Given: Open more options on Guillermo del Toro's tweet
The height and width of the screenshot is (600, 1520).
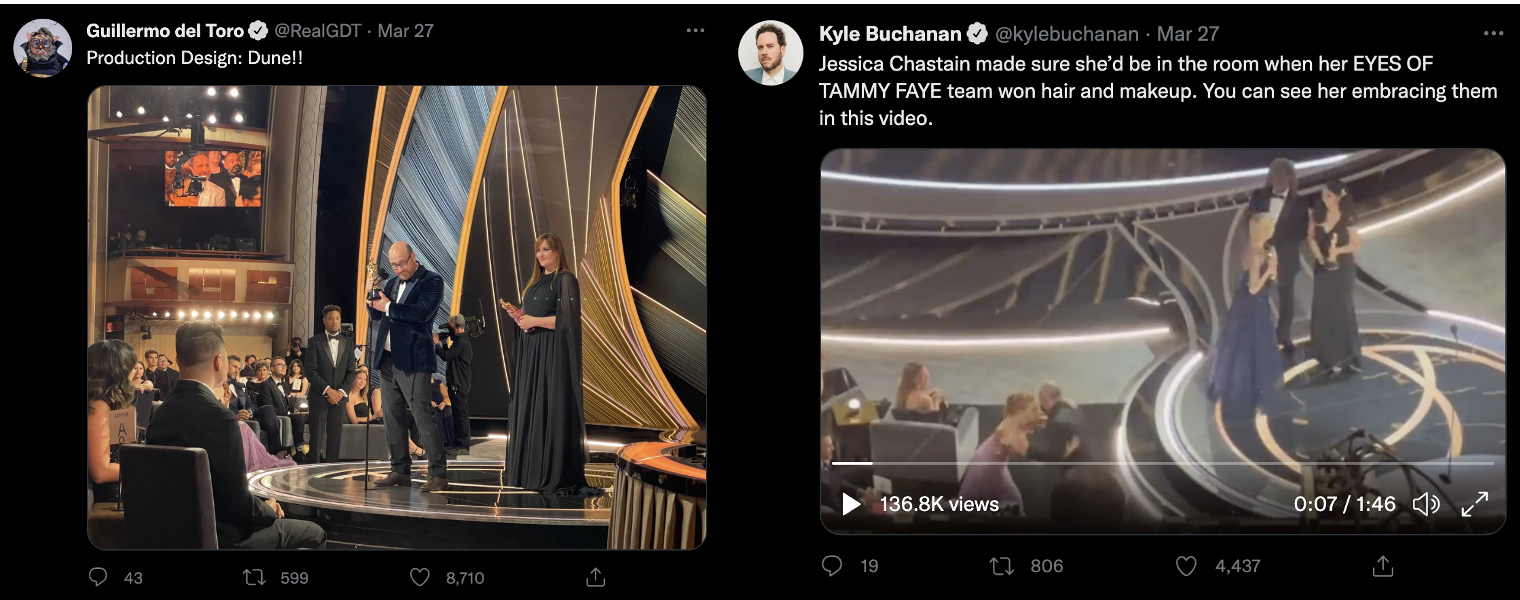Looking at the screenshot, I should pyautogui.click(x=695, y=31).
